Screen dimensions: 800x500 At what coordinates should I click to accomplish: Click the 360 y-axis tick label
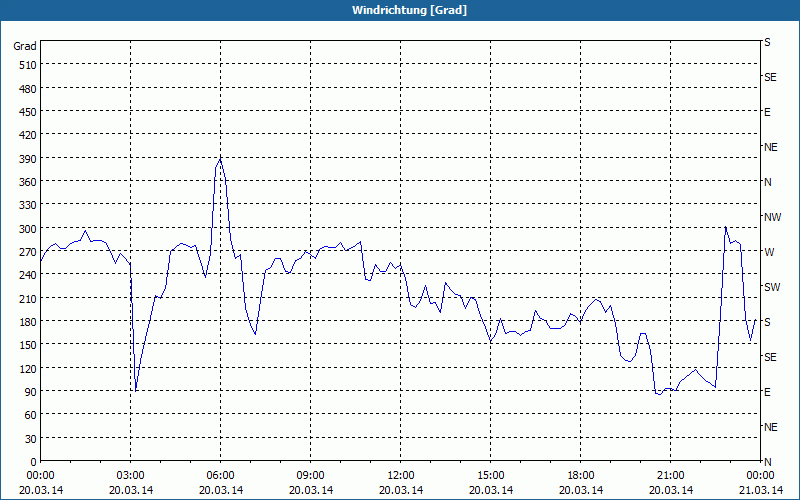tap(28, 182)
